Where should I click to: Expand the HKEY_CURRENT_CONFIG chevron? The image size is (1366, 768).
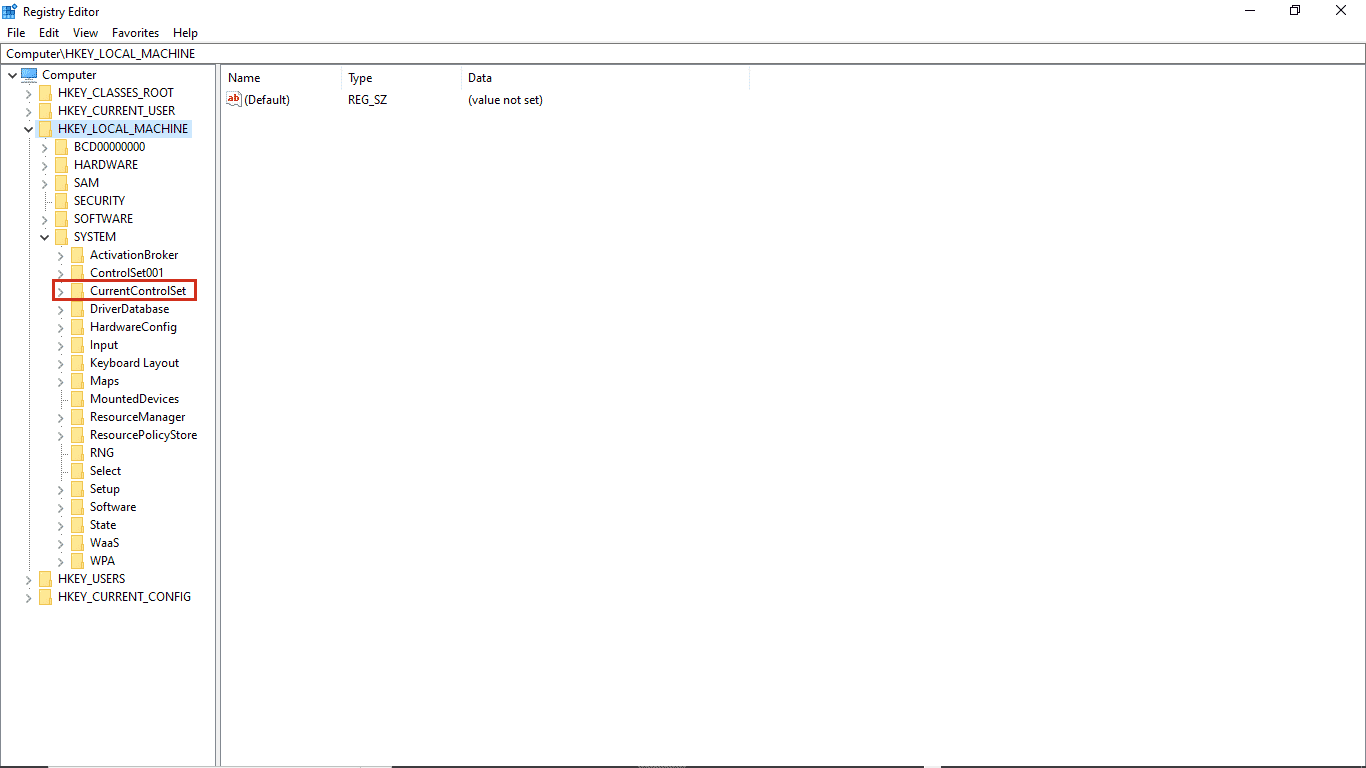tap(28, 597)
